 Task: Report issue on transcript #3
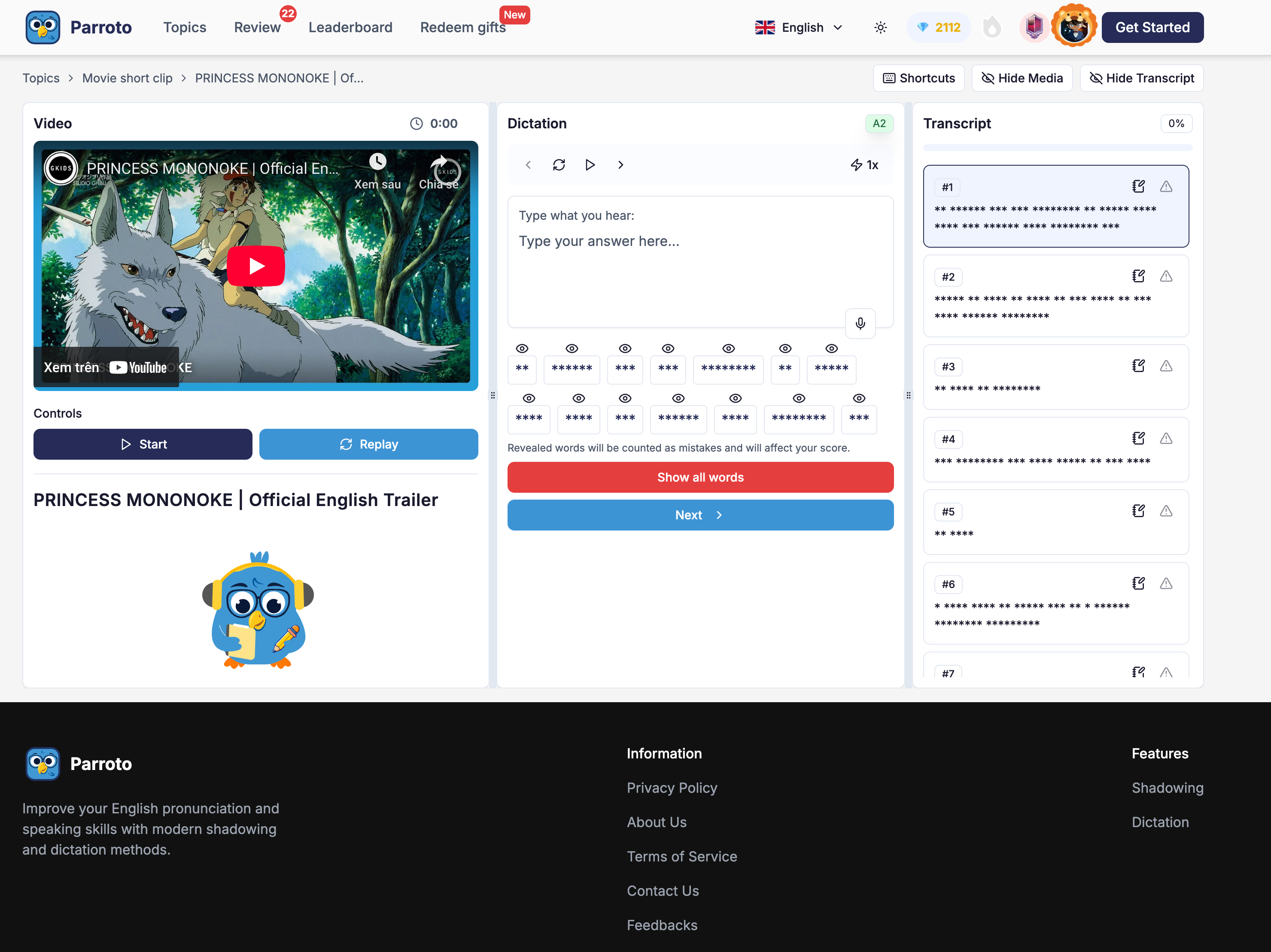pyautogui.click(x=1166, y=366)
